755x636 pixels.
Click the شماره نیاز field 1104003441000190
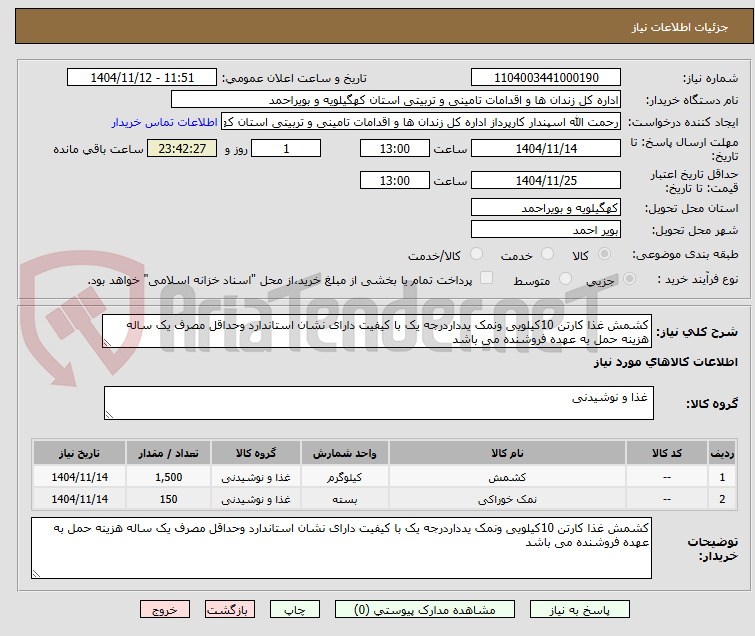tap(546, 78)
